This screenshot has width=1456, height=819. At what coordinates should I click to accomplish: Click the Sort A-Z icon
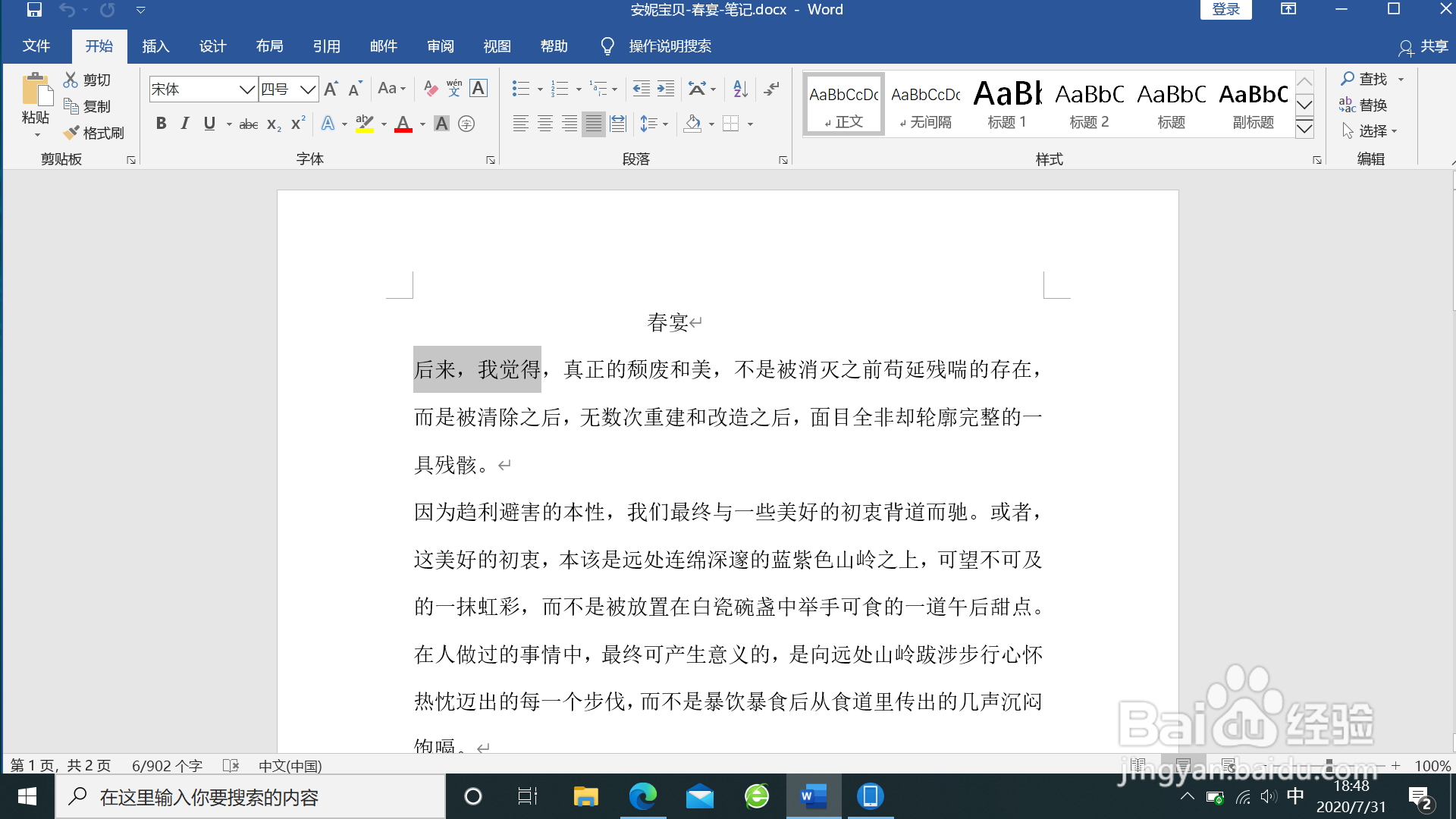[x=741, y=89]
